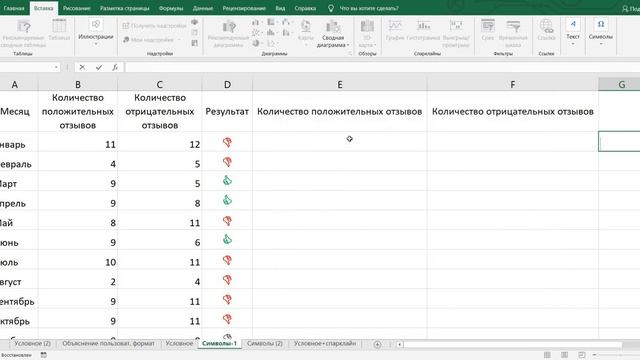
Task: Expand the Name Box dropdown arrow
Action: pyautogui.click(x=56, y=67)
